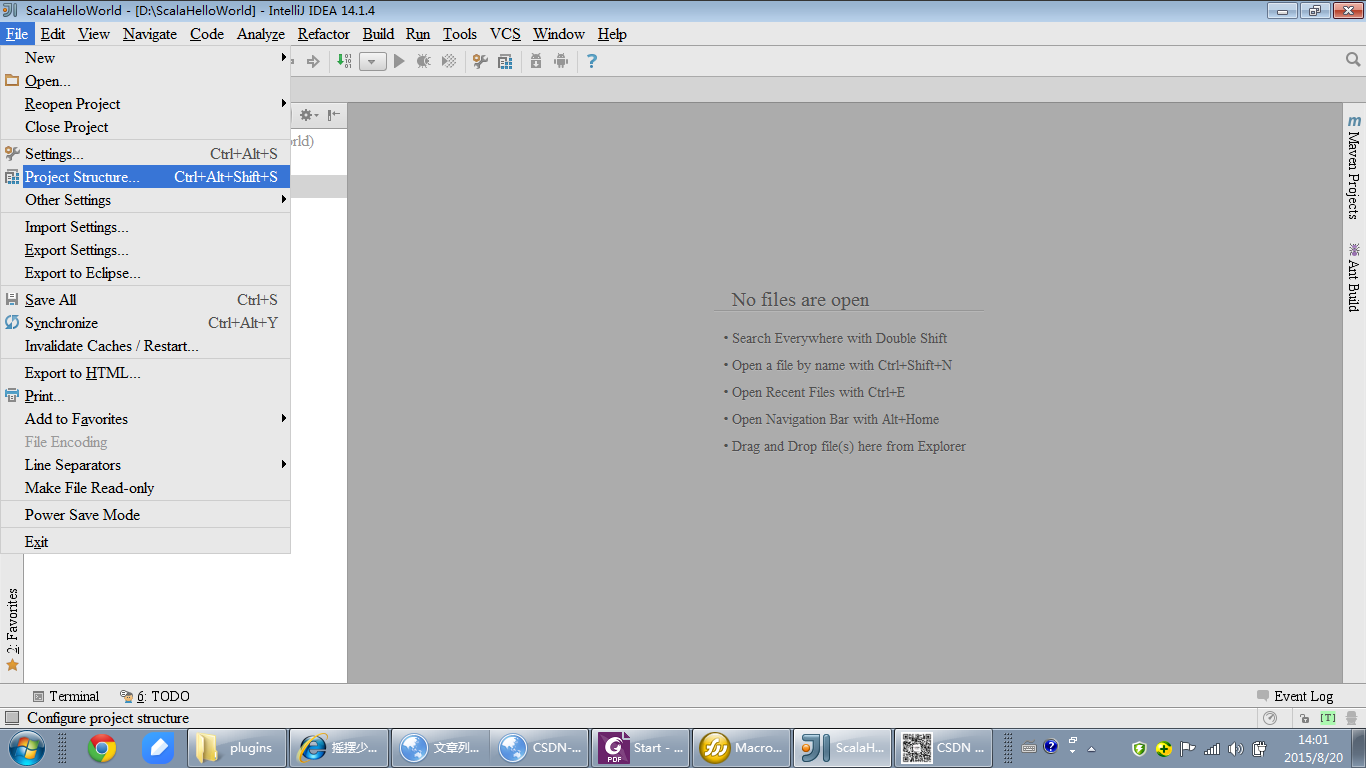Click the lock read-only status bar icon
The image size is (1366, 768).
(1305, 718)
